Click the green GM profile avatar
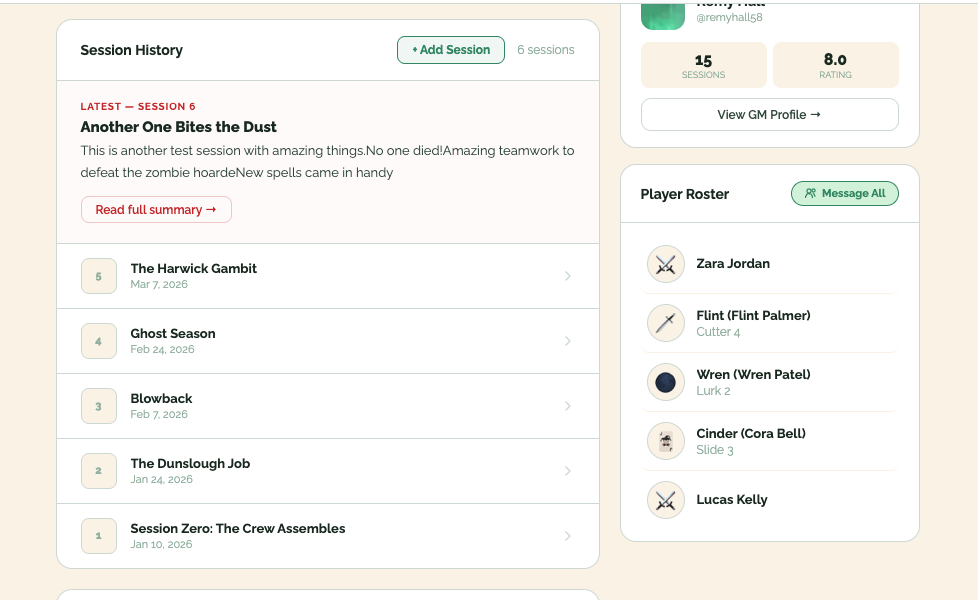The image size is (978, 600). [x=662, y=16]
